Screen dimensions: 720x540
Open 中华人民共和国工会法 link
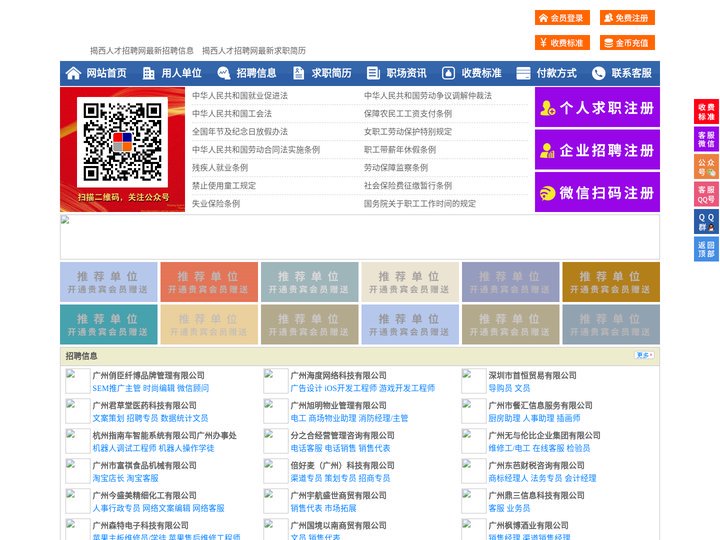point(232,113)
